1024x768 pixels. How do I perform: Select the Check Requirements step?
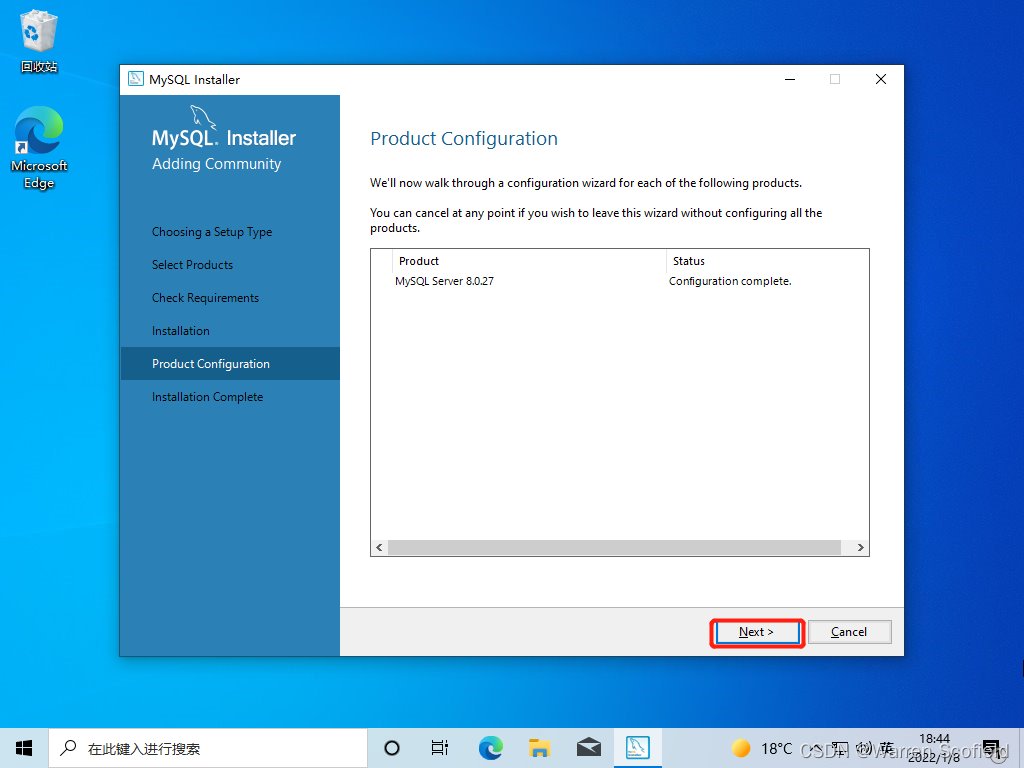[206, 298]
